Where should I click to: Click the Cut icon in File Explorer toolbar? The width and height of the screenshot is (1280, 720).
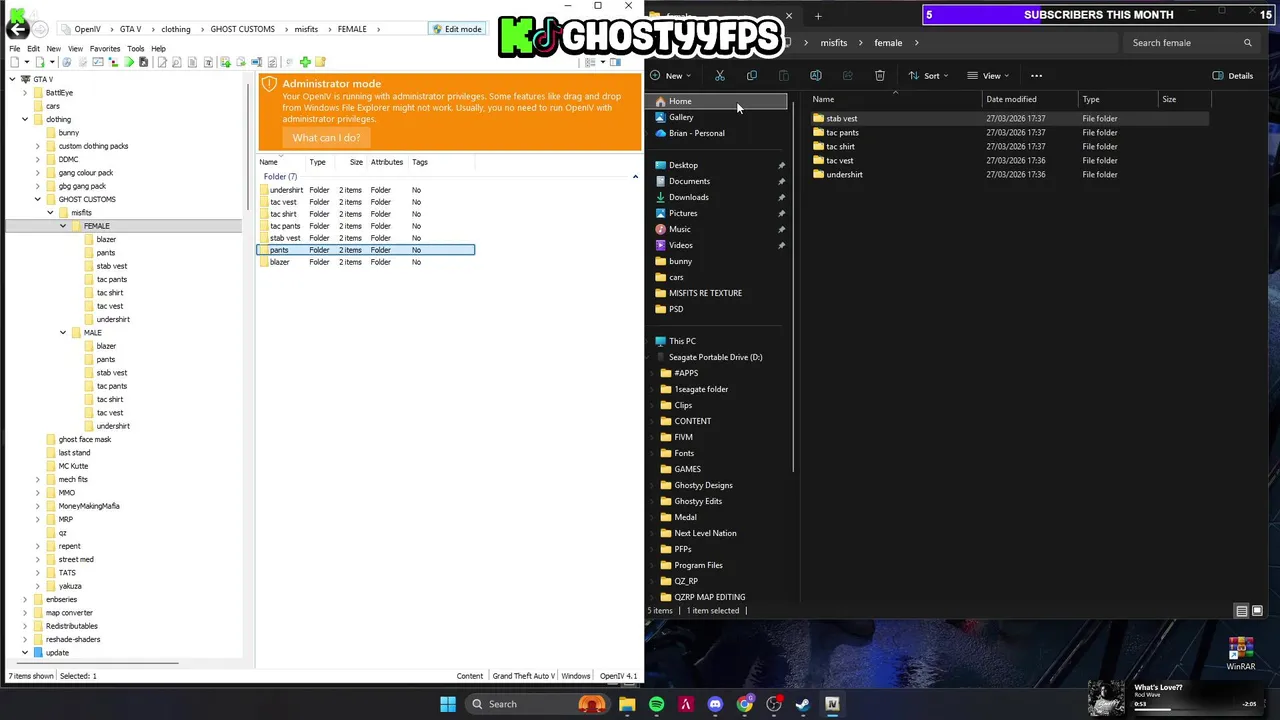[720, 75]
